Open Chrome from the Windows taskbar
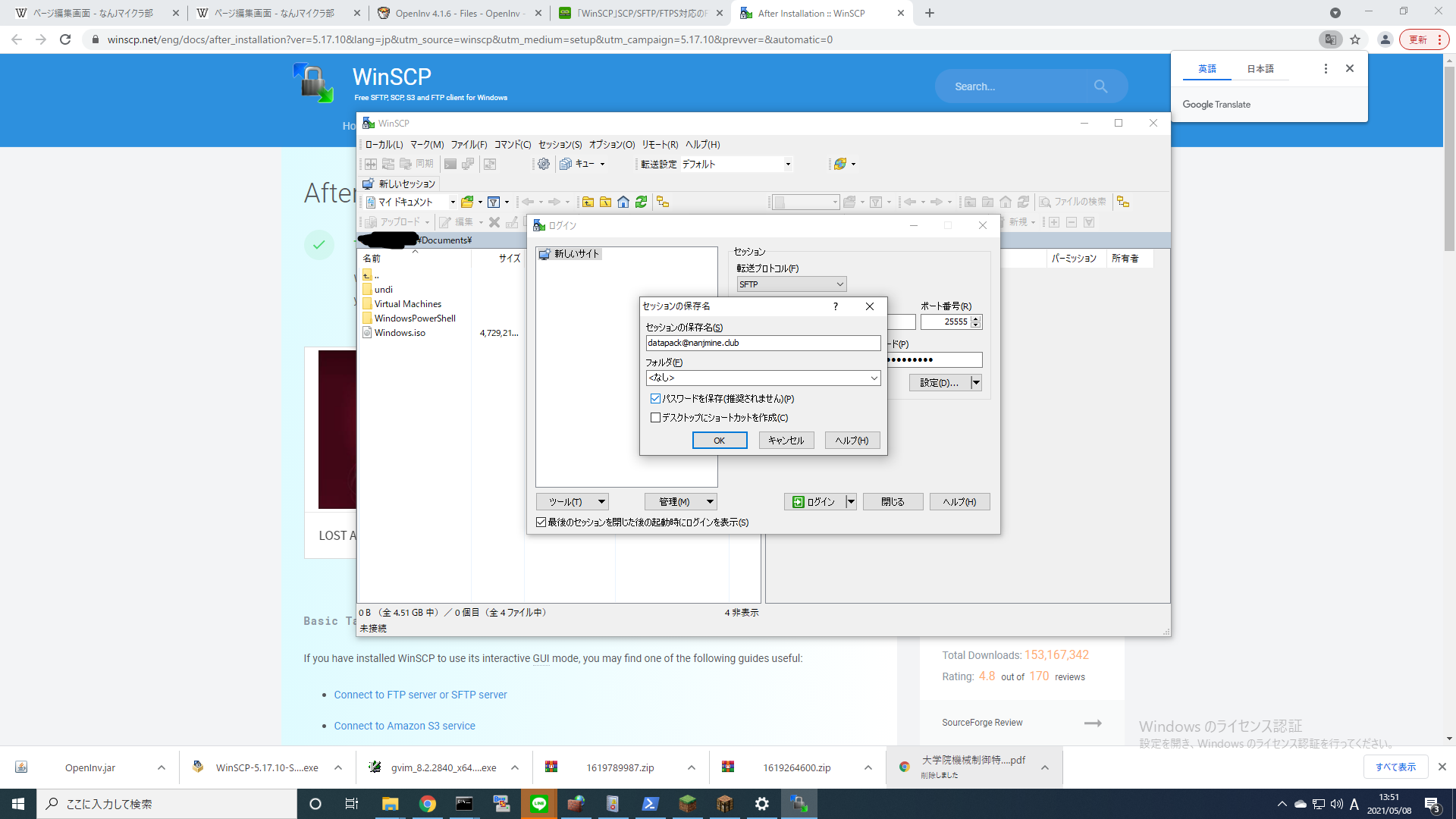This screenshot has width=1456, height=819. (428, 804)
